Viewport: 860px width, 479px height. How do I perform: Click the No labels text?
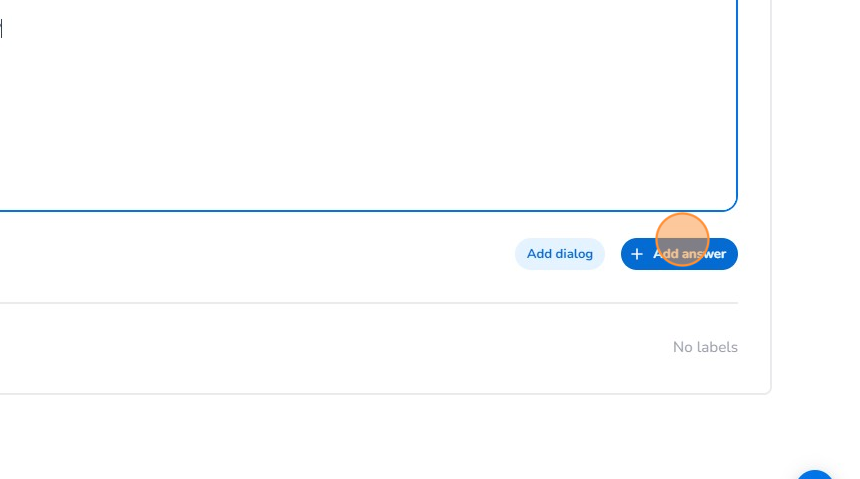(705, 347)
